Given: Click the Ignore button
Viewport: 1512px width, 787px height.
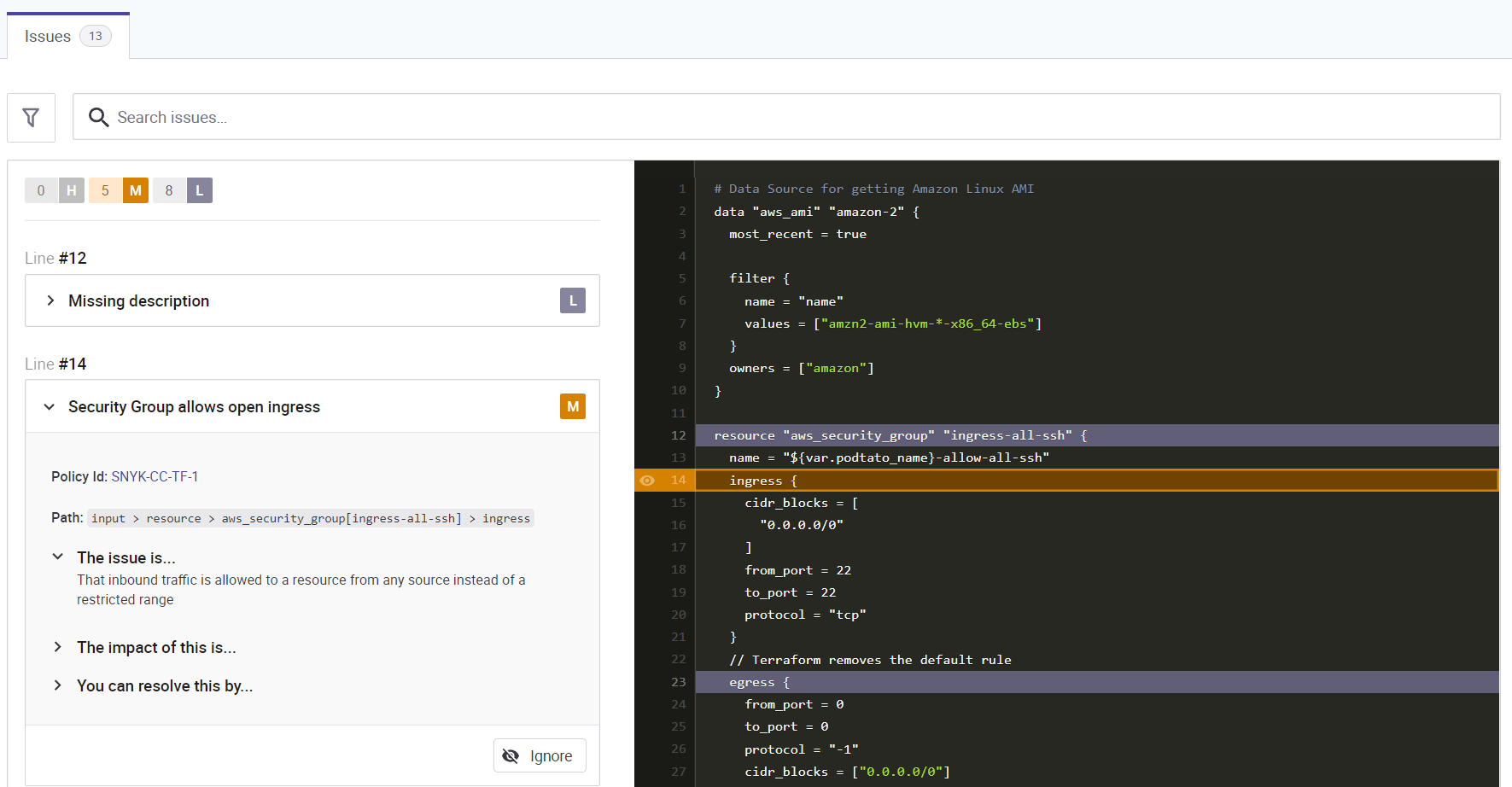Looking at the screenshot, I should (540, 755).
